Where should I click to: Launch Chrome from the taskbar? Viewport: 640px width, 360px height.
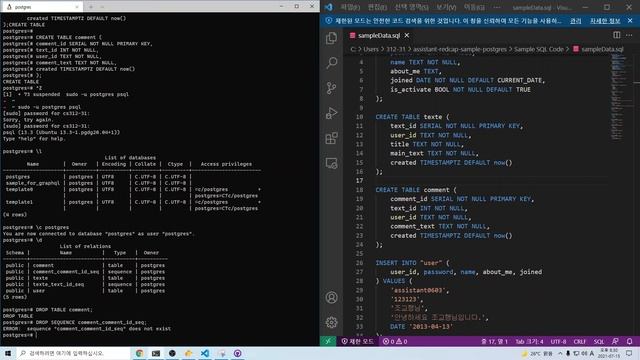pyautogui.click(x=139, y=353)
